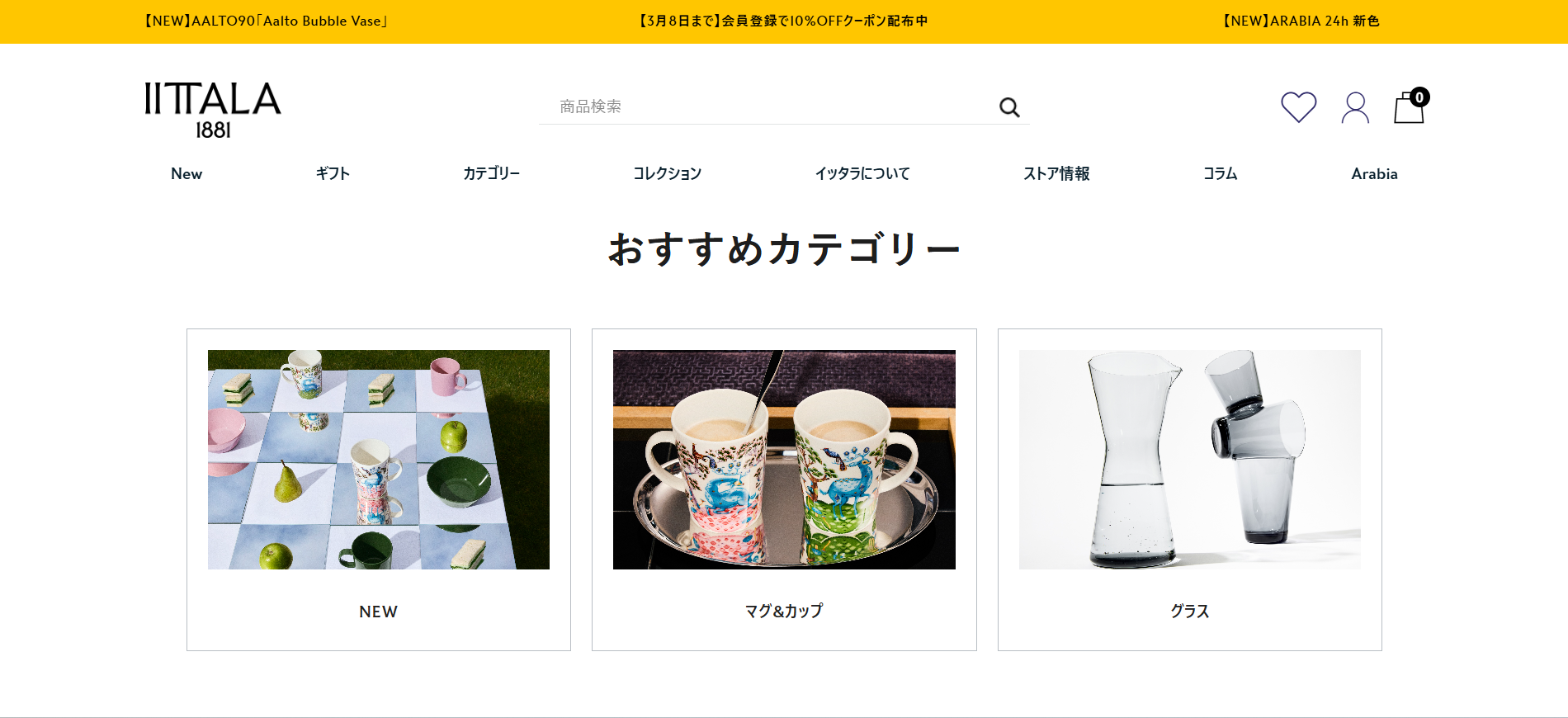This screenshot has height=718, width=1568.
Task: Open the account user icon
Action: pos(1355,107)
